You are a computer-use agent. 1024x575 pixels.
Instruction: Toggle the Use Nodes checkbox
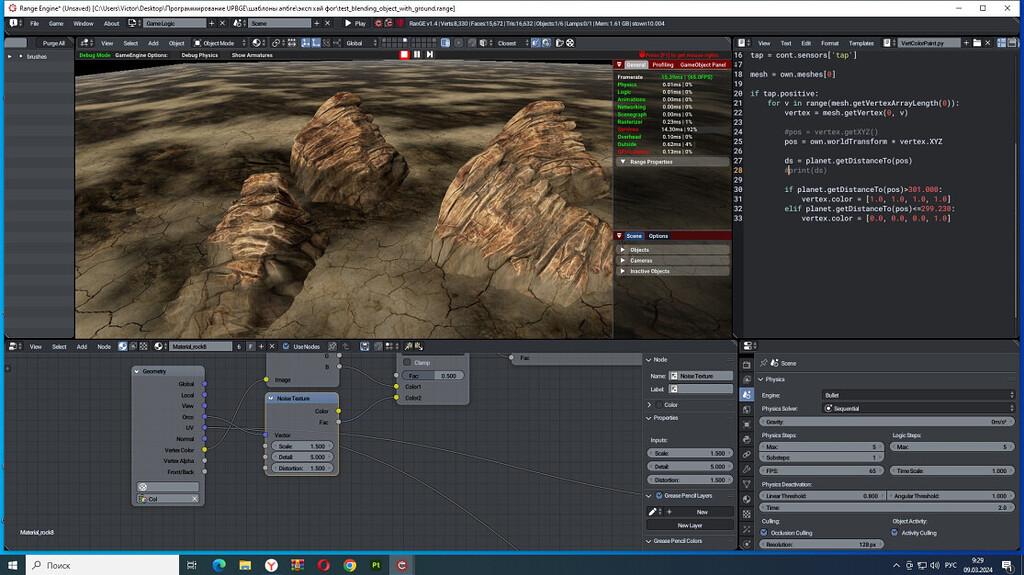(286, 346)
